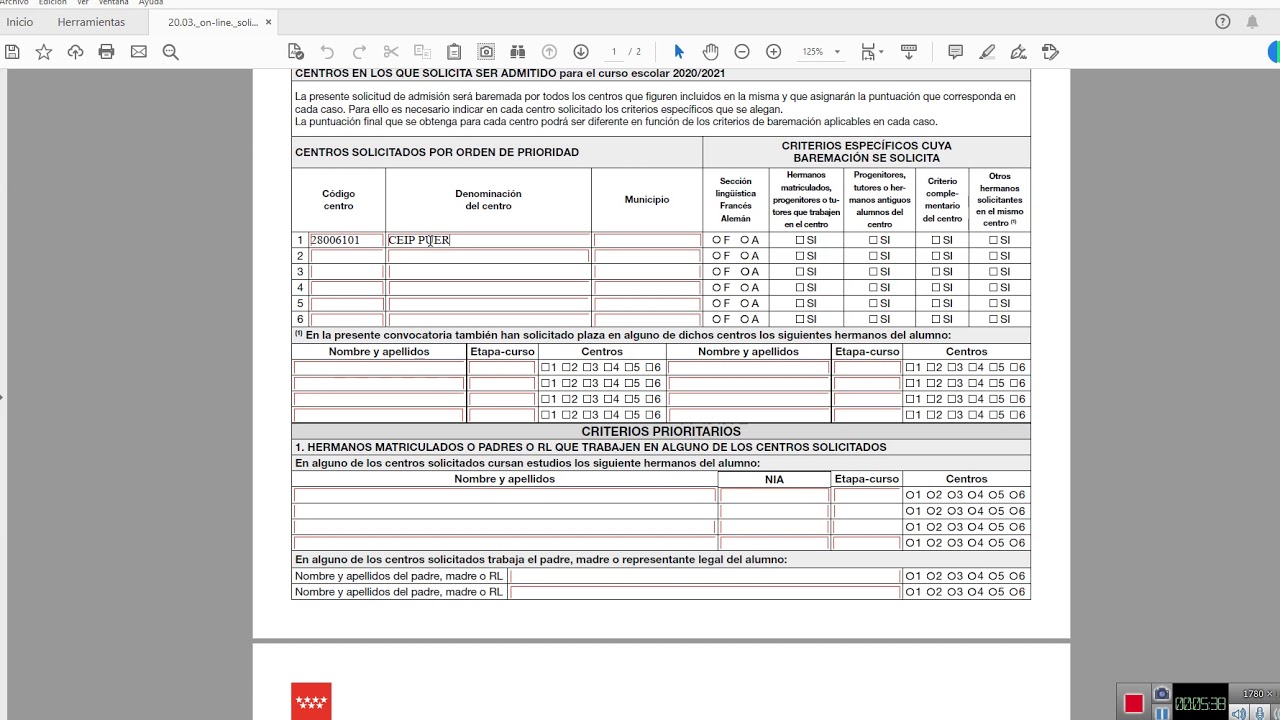Zoom in with the plus icon
Viewport: 1280px width, 720px height.
[773, 52]
